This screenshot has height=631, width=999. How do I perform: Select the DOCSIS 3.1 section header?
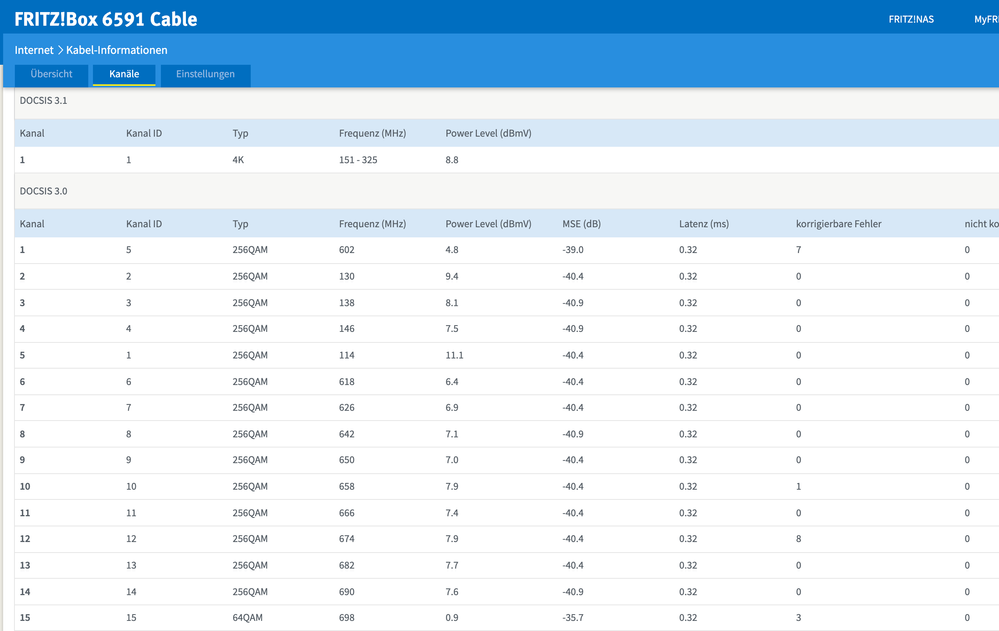coord(44,100)
